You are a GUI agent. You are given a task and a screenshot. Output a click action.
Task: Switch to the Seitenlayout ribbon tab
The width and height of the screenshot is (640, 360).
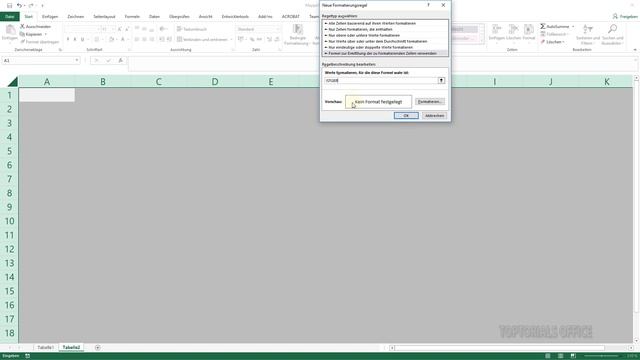[104, 16]
